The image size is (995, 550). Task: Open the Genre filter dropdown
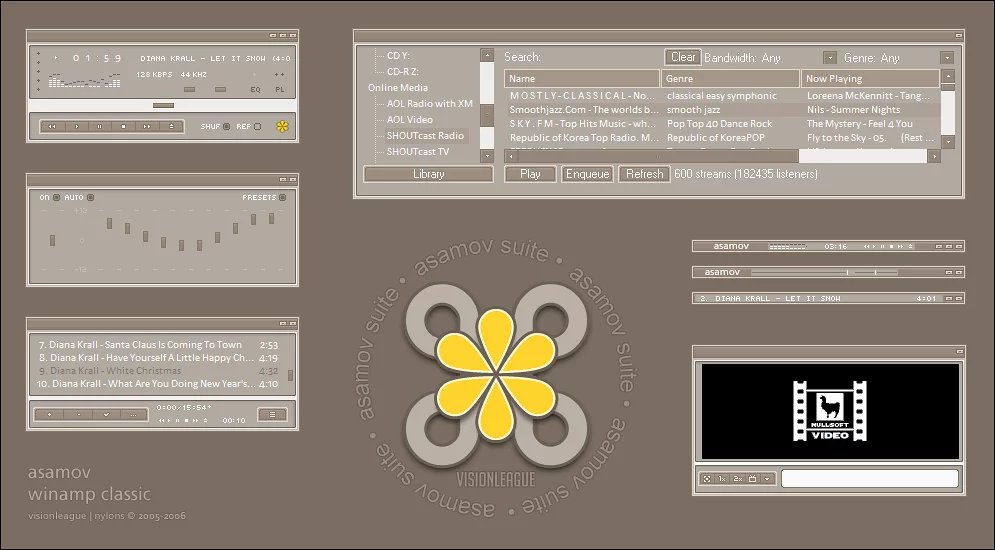point(946,58)
